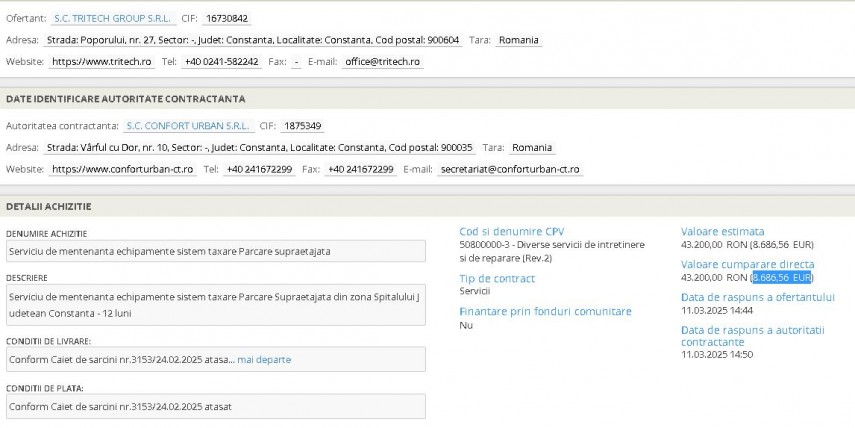Click the Descriere text box
Image resolution: width=855 pixels, height=428 pixels.
point(213,304)
